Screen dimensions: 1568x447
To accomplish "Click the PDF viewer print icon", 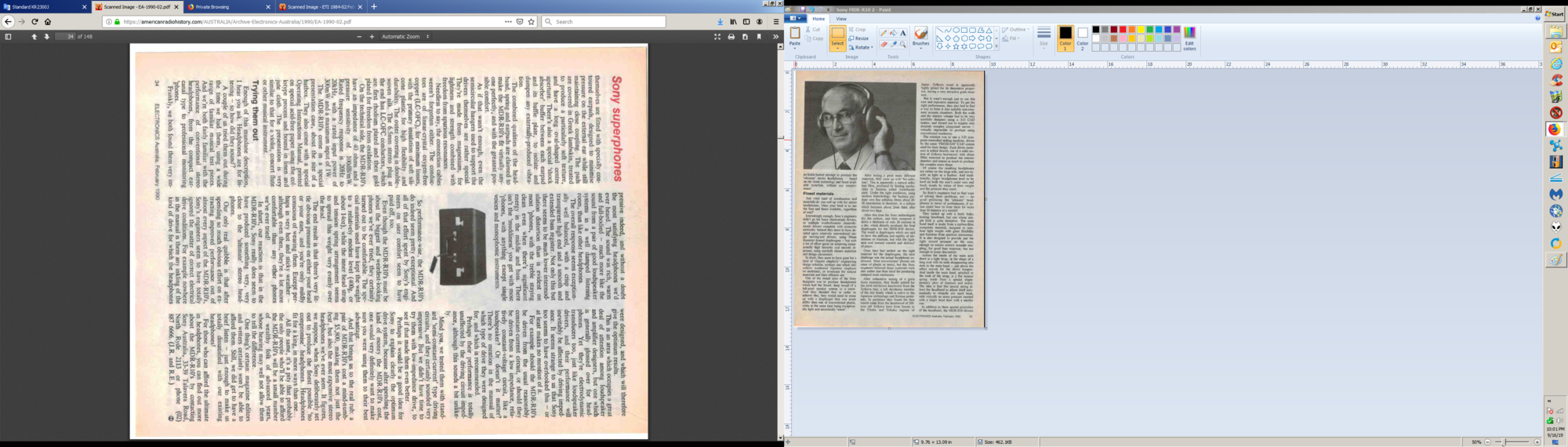I will click(731, 37).
